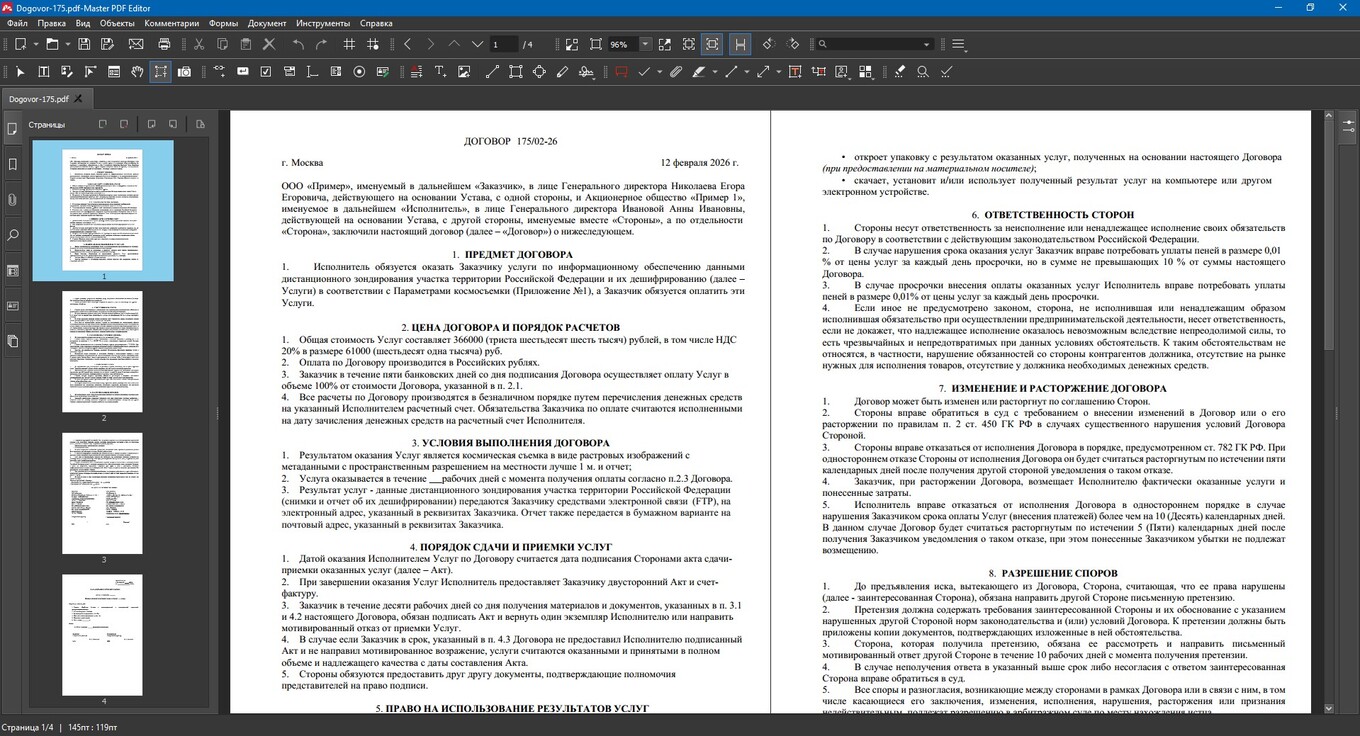
Task: Click the Attach file paperclip tool
Action: click(x=676, y=72)
